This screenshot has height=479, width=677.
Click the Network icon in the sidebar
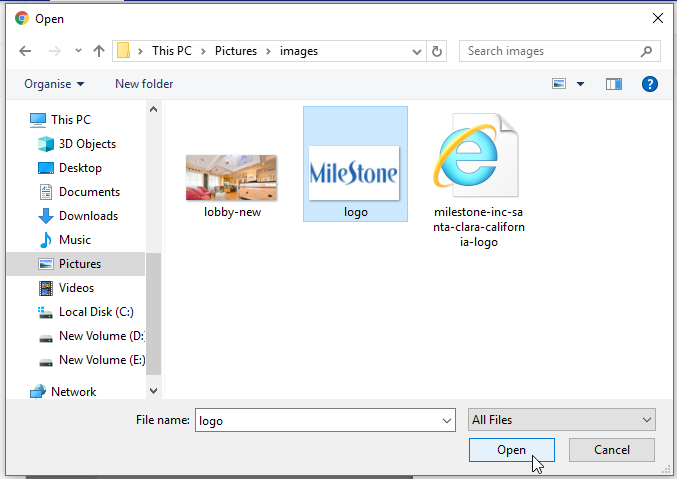point(38,391)
